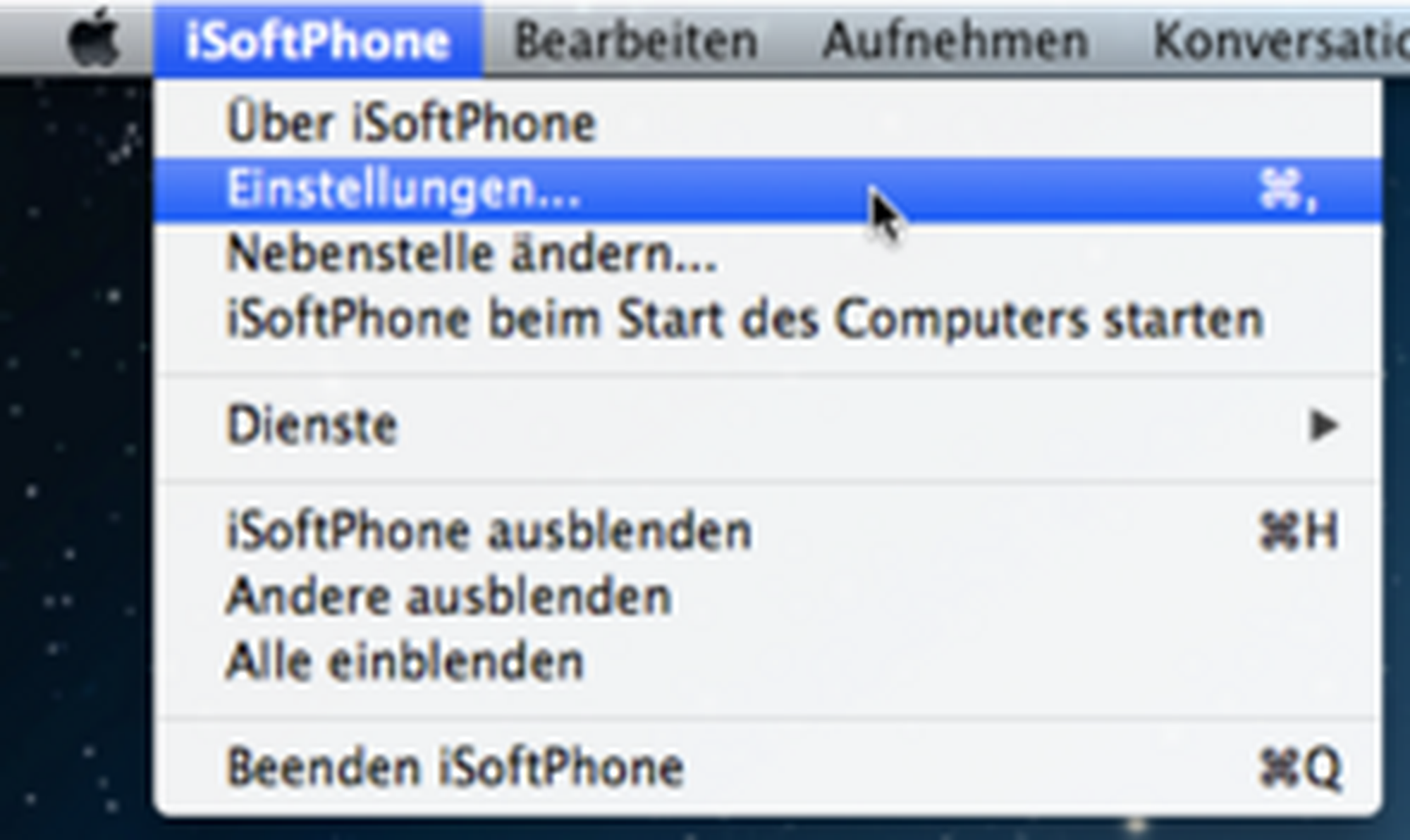Open the Bearbeiten menu
The image size is (1410, 840).
[636, 40]
